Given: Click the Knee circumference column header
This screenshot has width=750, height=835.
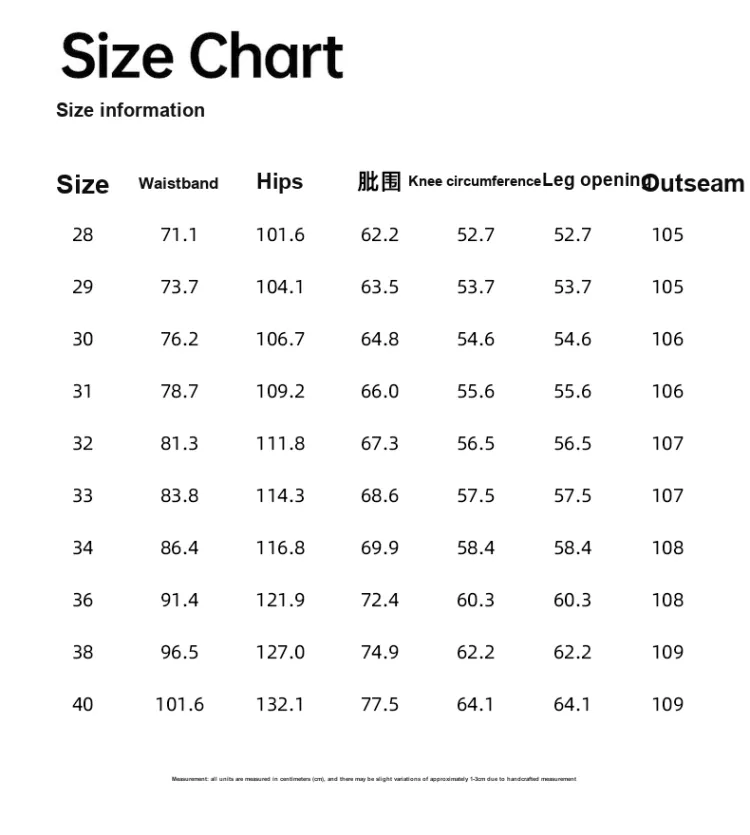Looking at the screenshot, I should [474, 181].
